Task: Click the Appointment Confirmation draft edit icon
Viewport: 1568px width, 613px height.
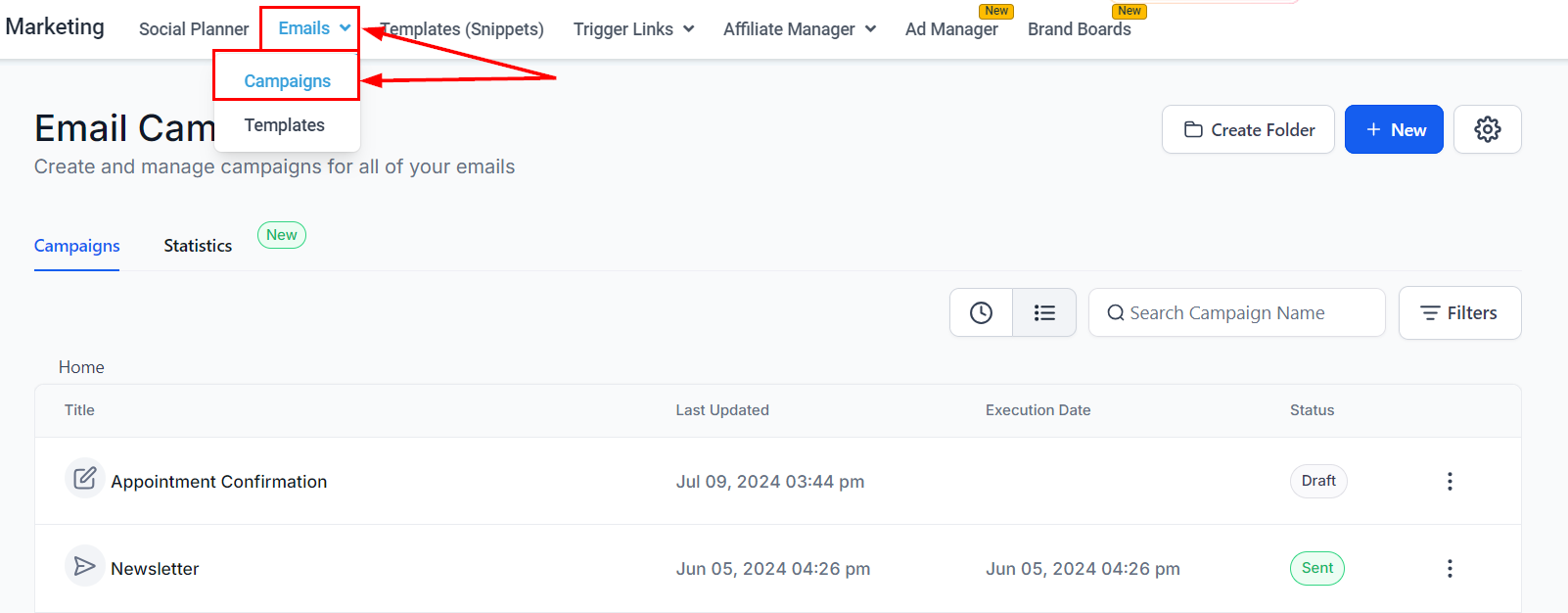Action: [85, 479]
